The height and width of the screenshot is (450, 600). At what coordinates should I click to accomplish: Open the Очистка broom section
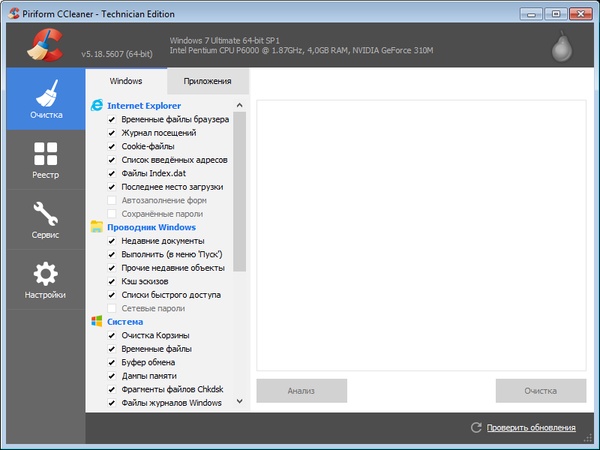45,98
